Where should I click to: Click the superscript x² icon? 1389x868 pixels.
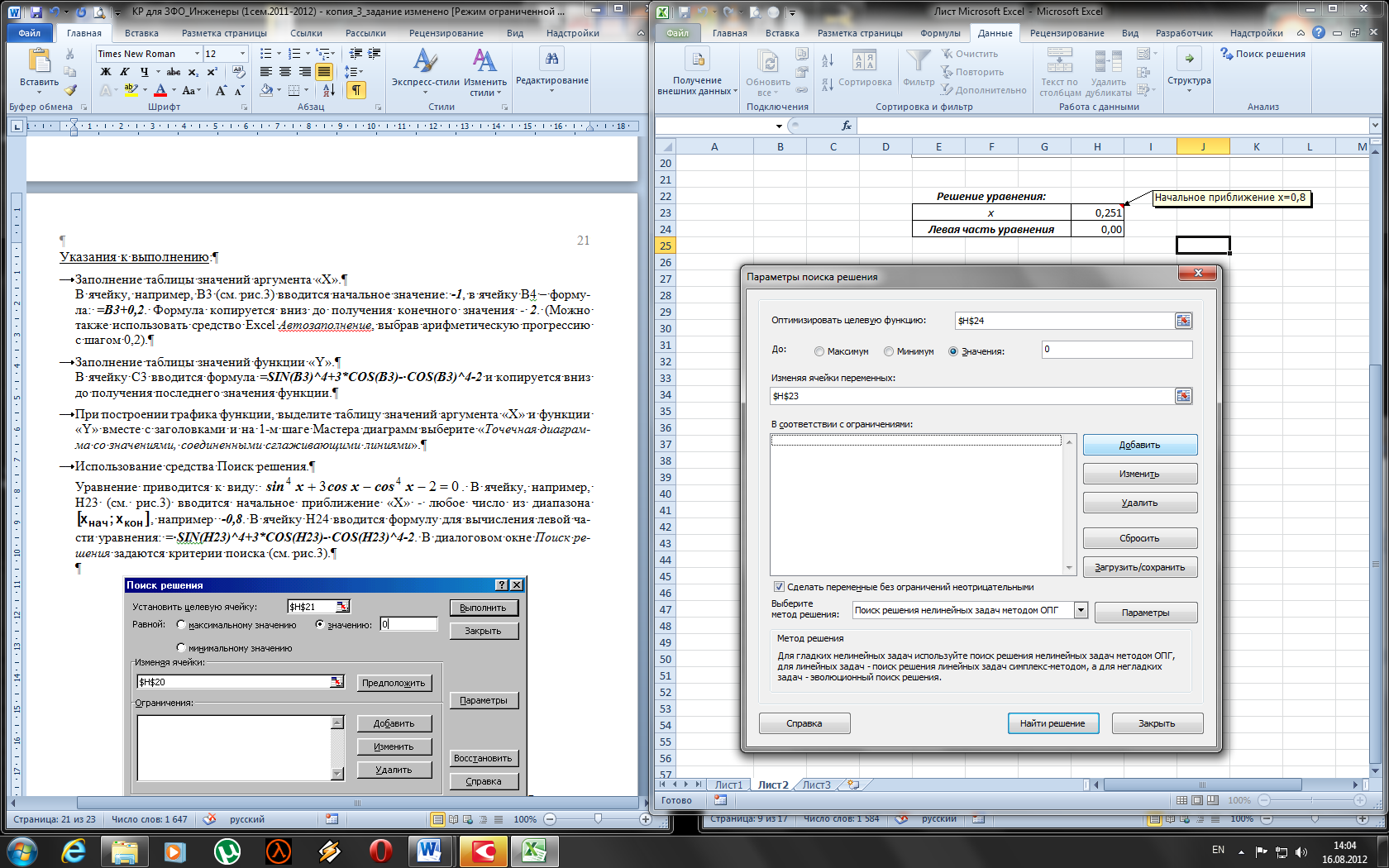212,72
